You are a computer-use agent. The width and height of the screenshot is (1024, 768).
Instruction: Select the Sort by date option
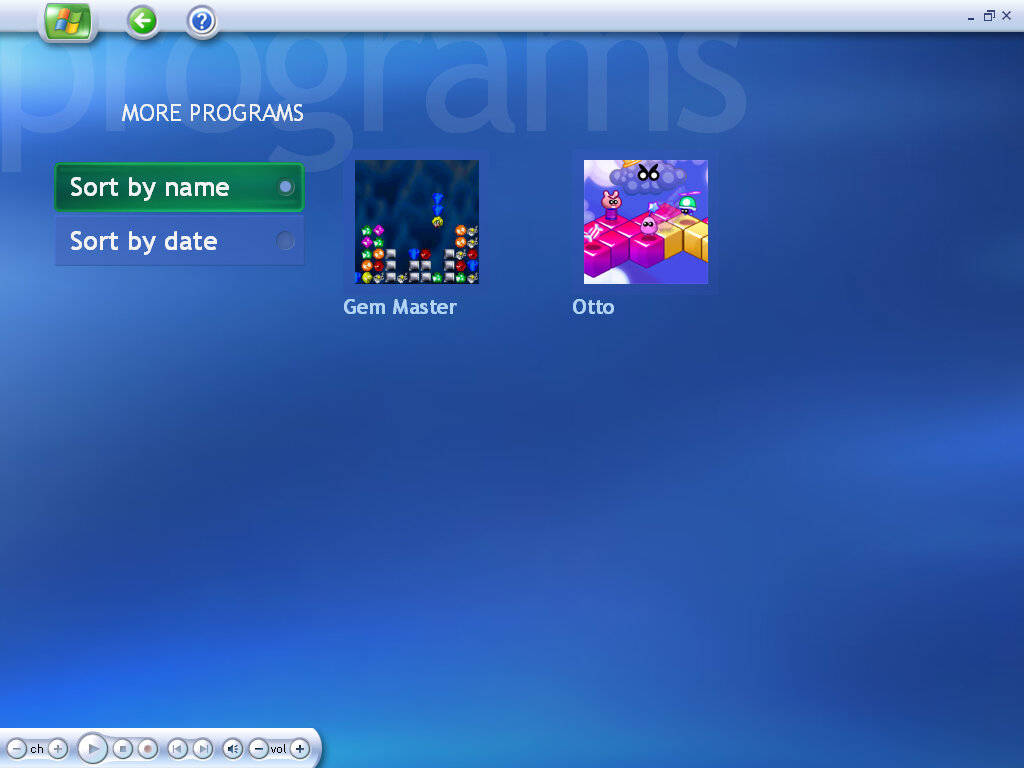point(179,241)
